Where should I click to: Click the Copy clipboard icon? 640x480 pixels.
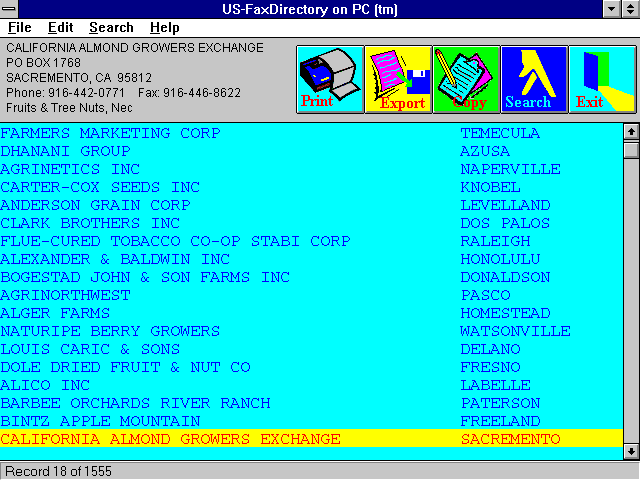(467, 79)
